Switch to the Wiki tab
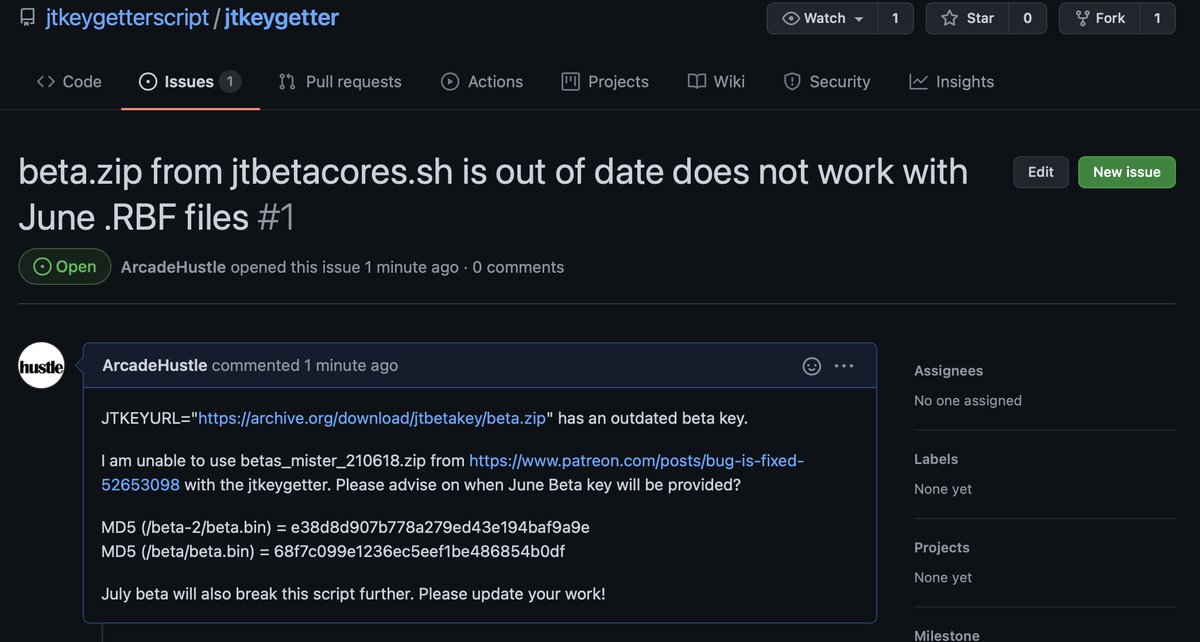Viewport: 1200px width, 642px height. pyautogui.click(x=716, y=82)
